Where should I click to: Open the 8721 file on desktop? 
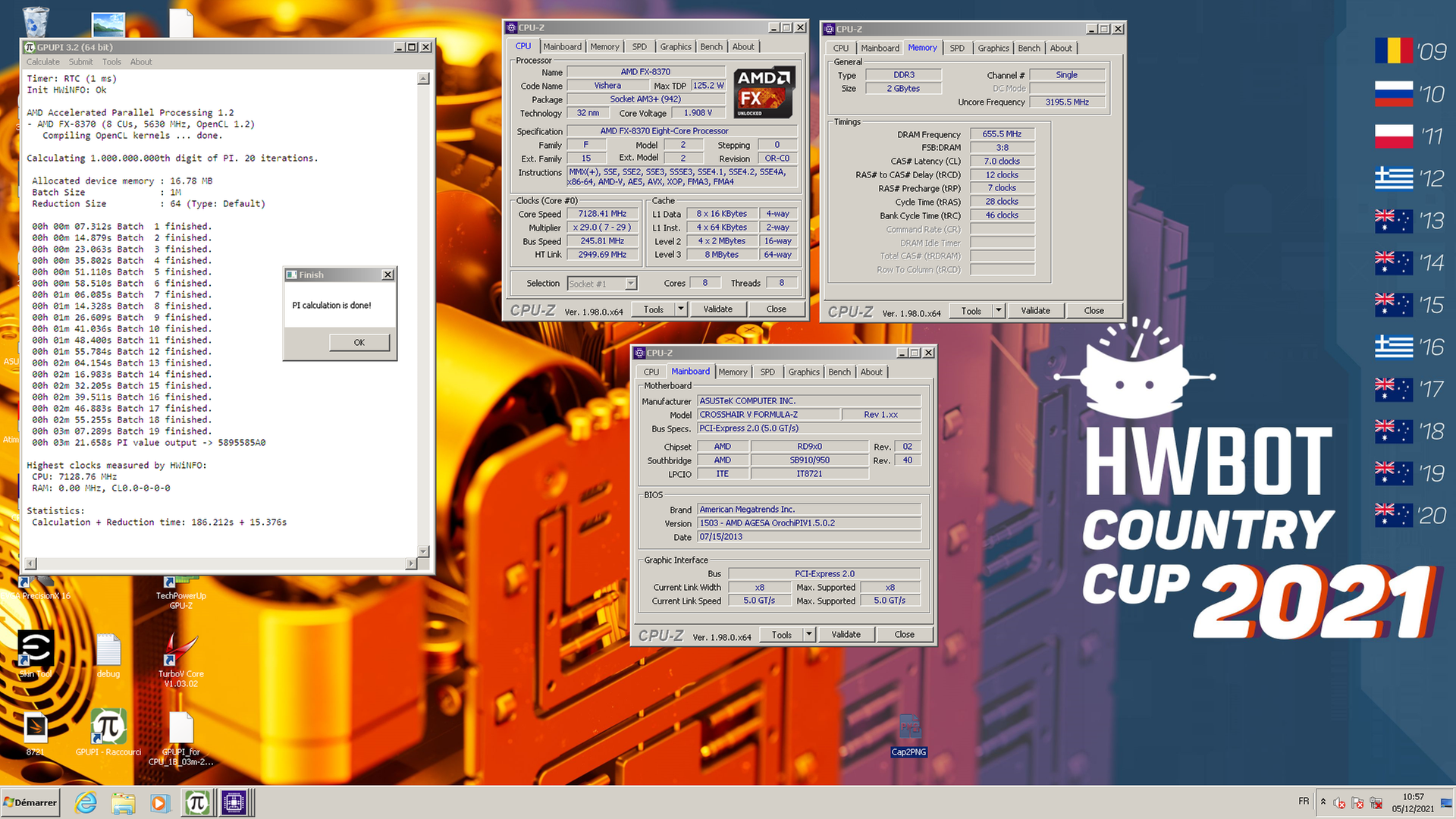tap(35, 735)
